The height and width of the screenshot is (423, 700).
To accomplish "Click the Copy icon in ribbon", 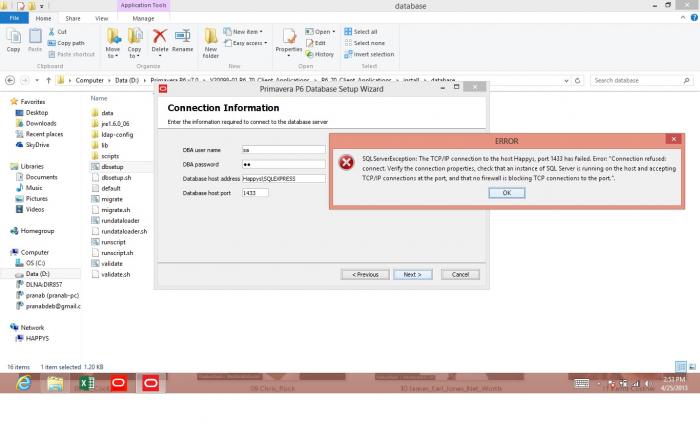I will tap(13, 37).
